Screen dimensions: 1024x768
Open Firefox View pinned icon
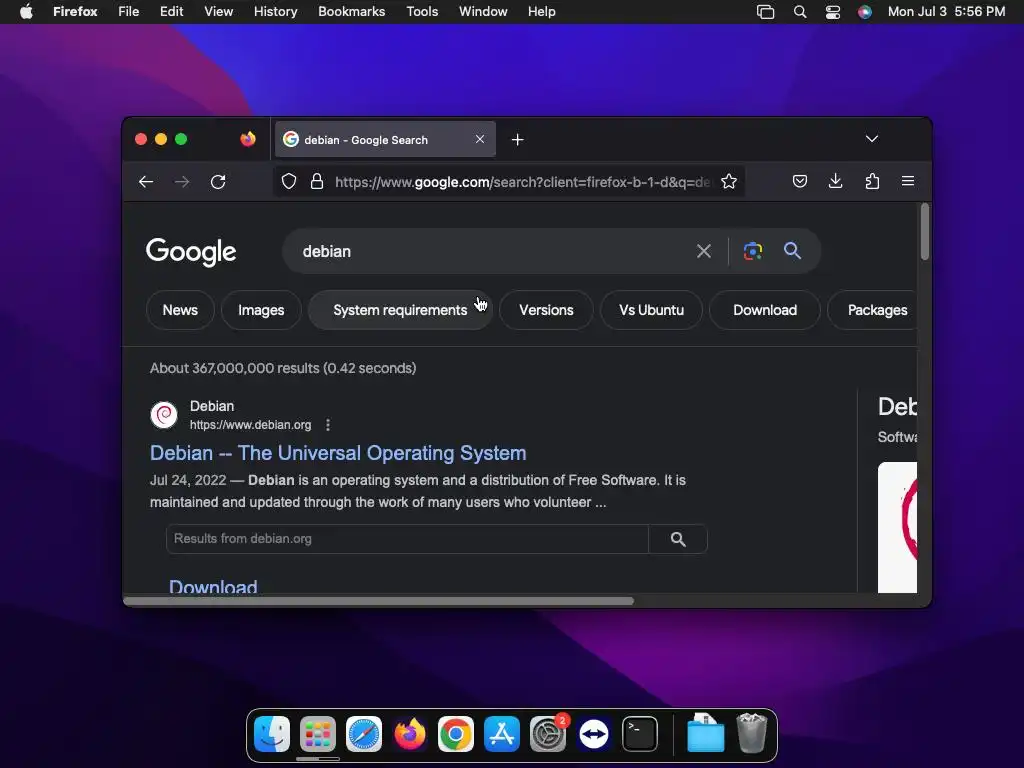point(248,139)
